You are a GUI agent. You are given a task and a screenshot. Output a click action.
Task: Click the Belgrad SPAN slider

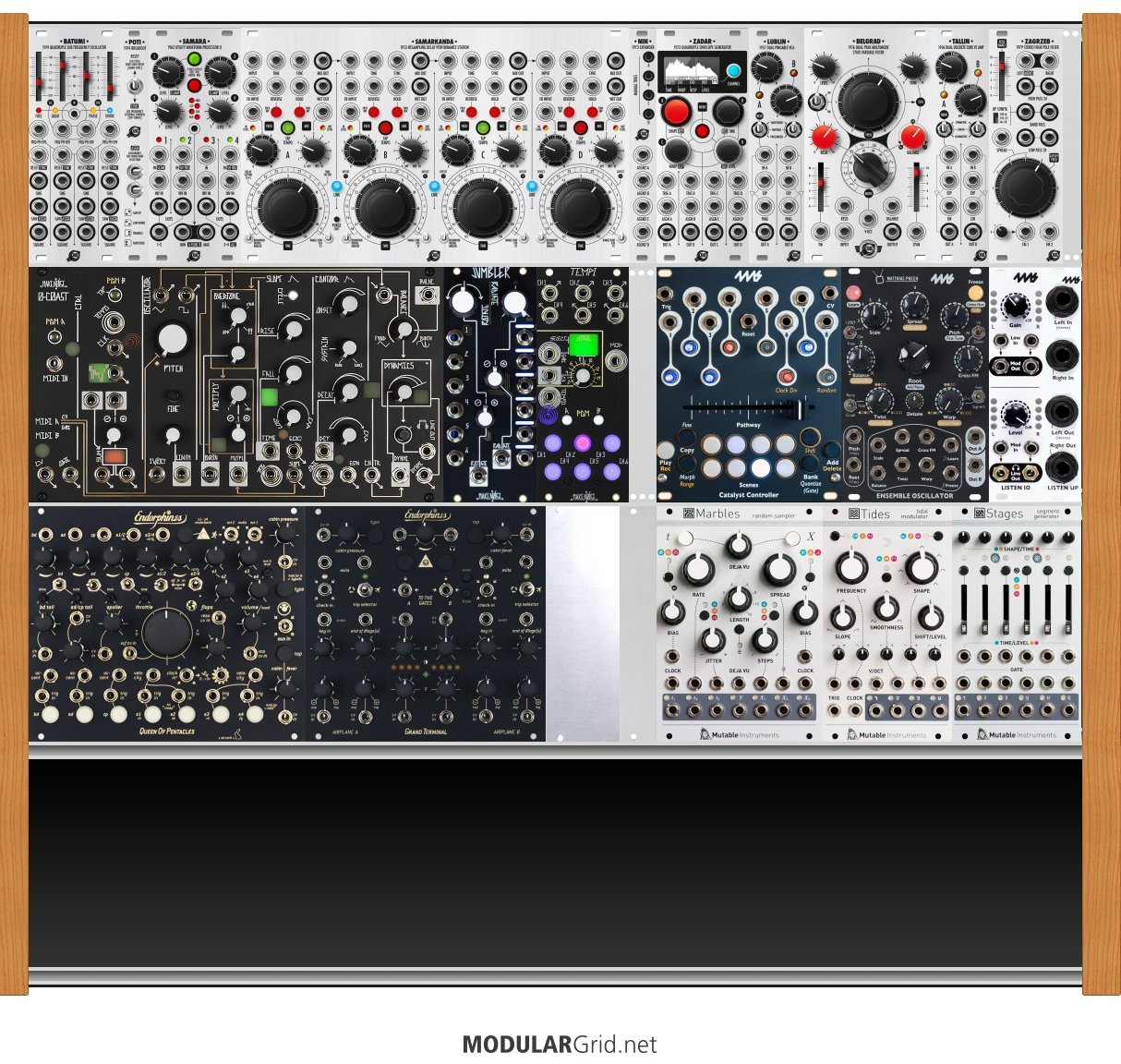tap(915, 186)
